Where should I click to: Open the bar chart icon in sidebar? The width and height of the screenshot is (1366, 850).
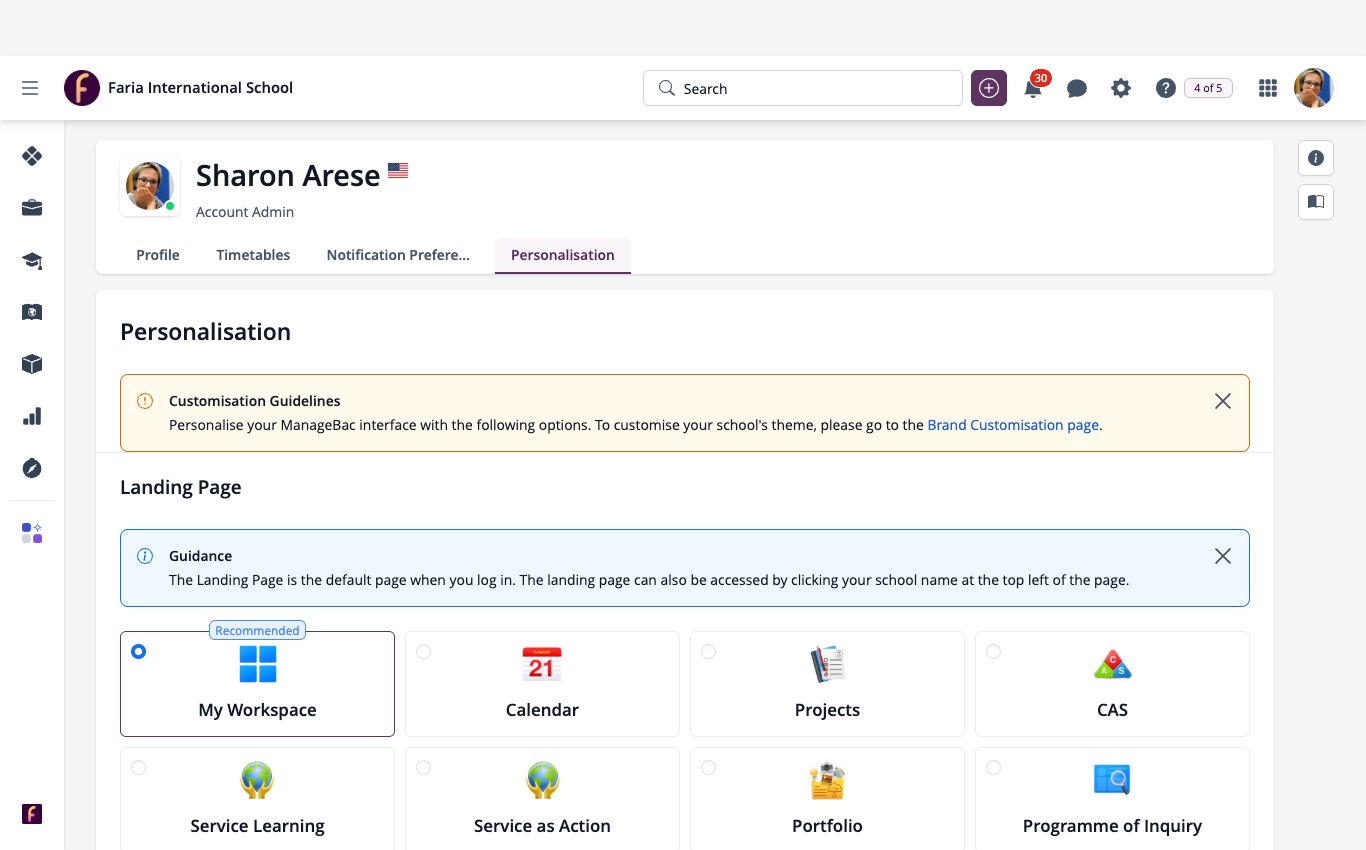(32, 416)
